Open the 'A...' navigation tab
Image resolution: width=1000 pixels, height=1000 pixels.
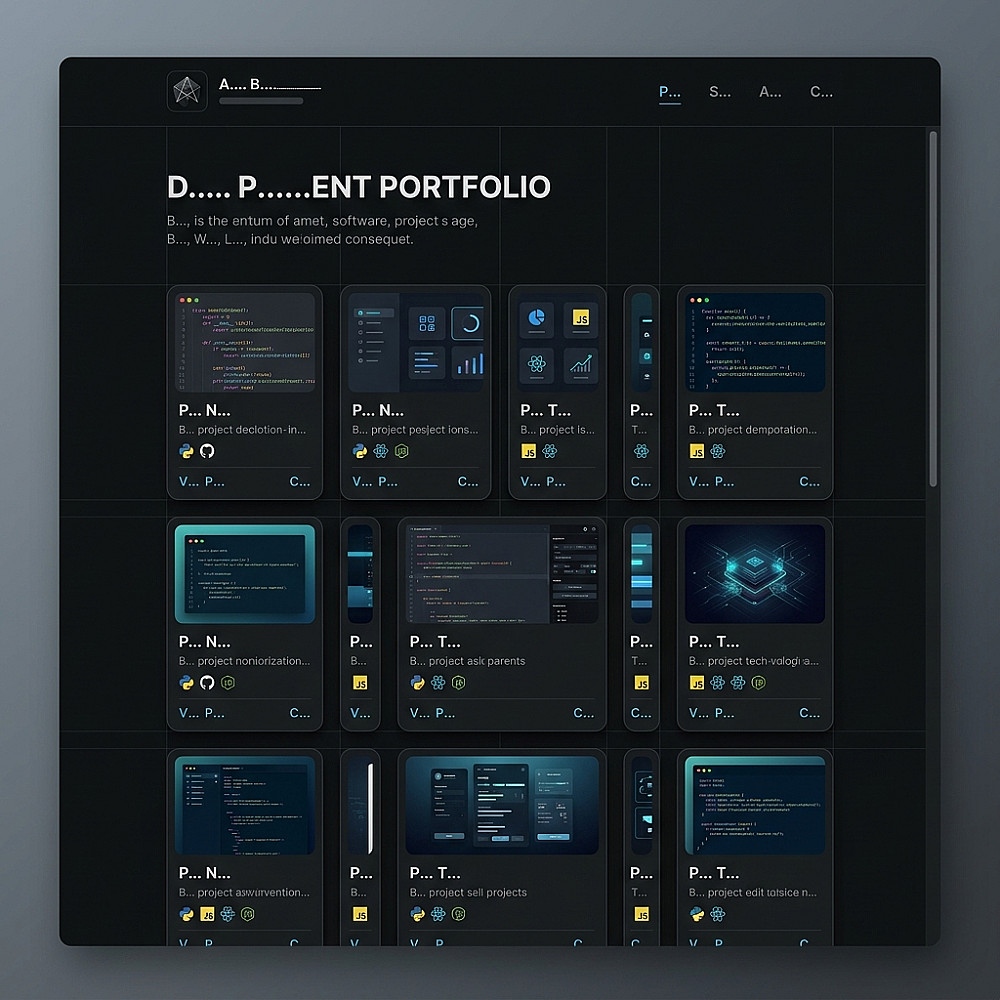[770, 92]
